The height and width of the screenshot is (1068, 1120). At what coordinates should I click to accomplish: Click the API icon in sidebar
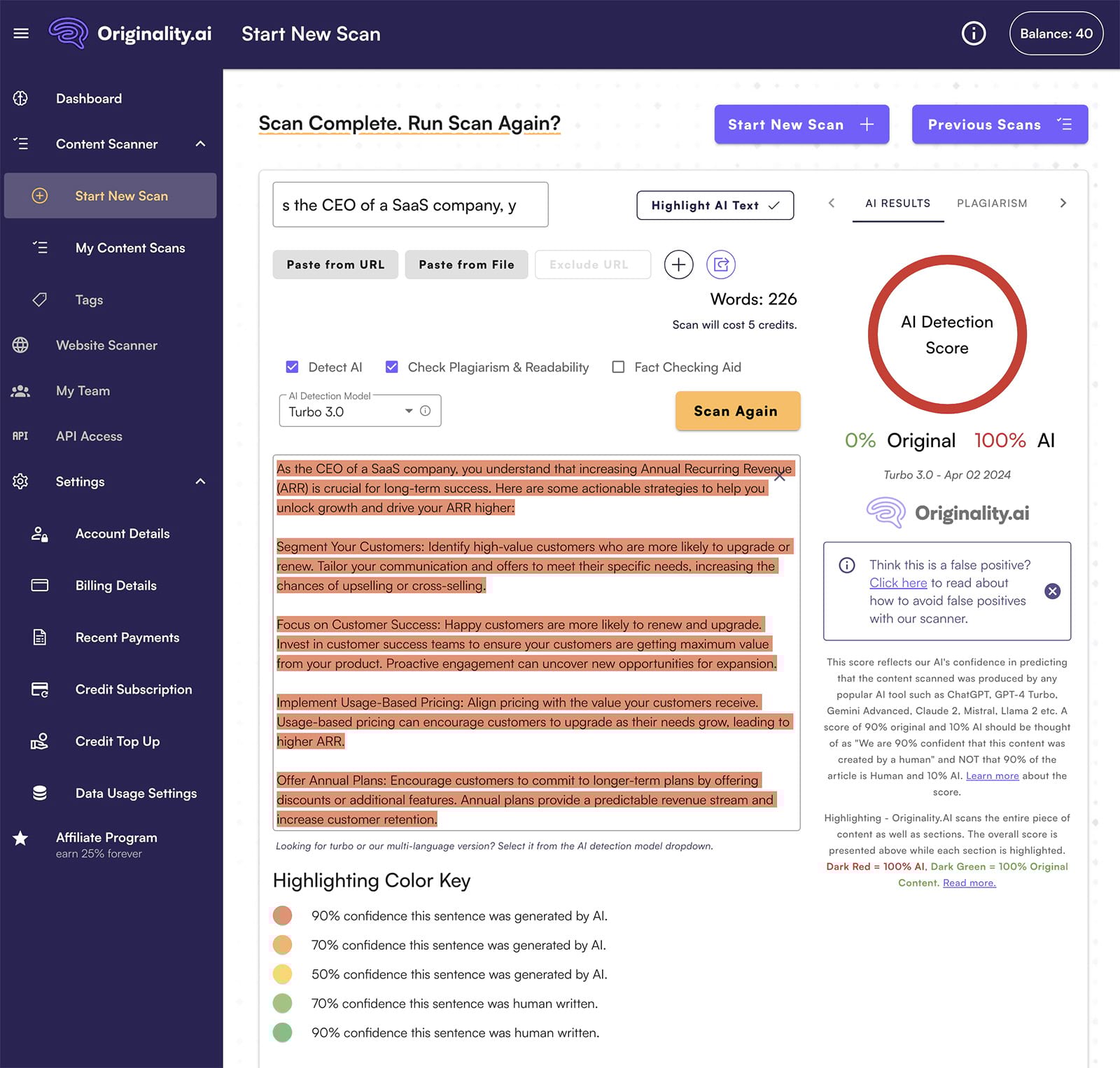(x=20, y=436)
